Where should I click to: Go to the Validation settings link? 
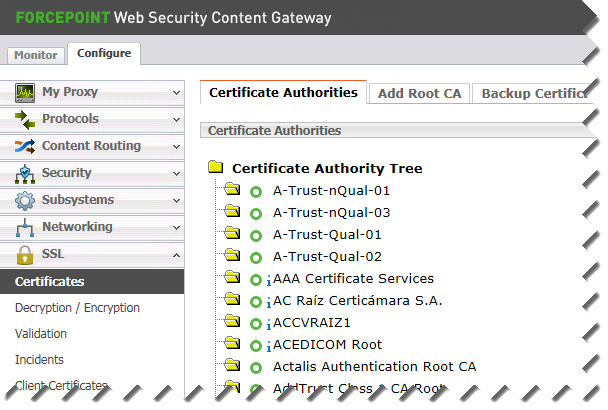(41, 334)
